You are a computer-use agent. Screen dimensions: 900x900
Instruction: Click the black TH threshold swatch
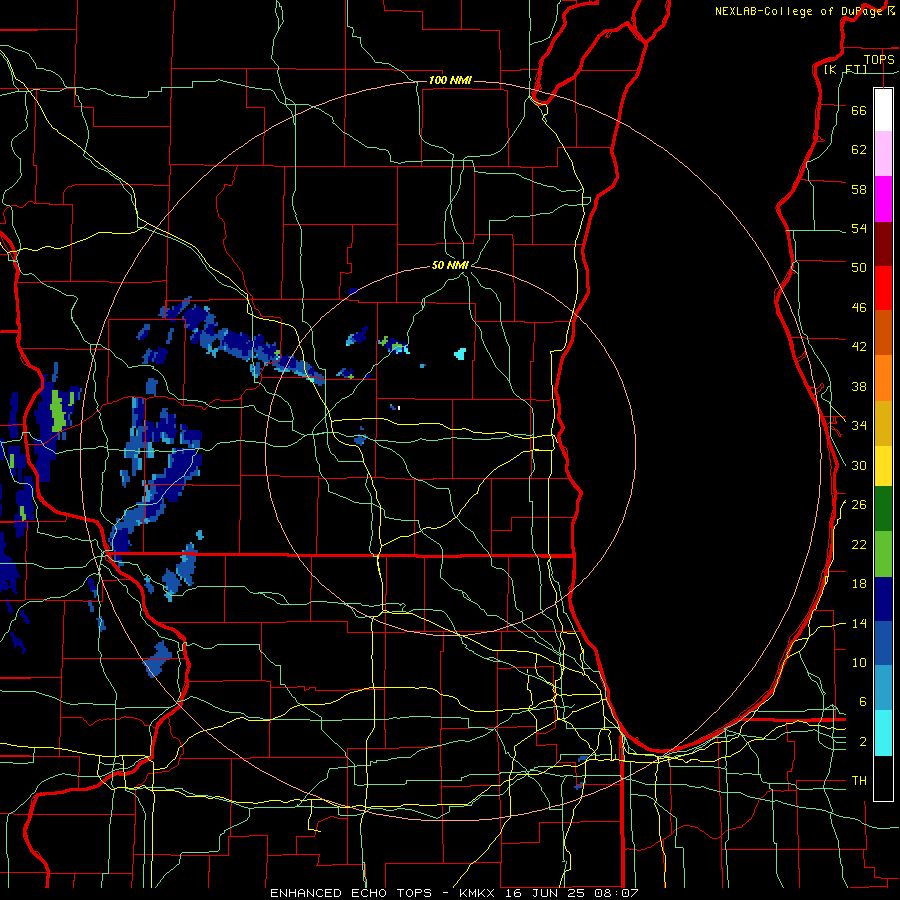883,778
